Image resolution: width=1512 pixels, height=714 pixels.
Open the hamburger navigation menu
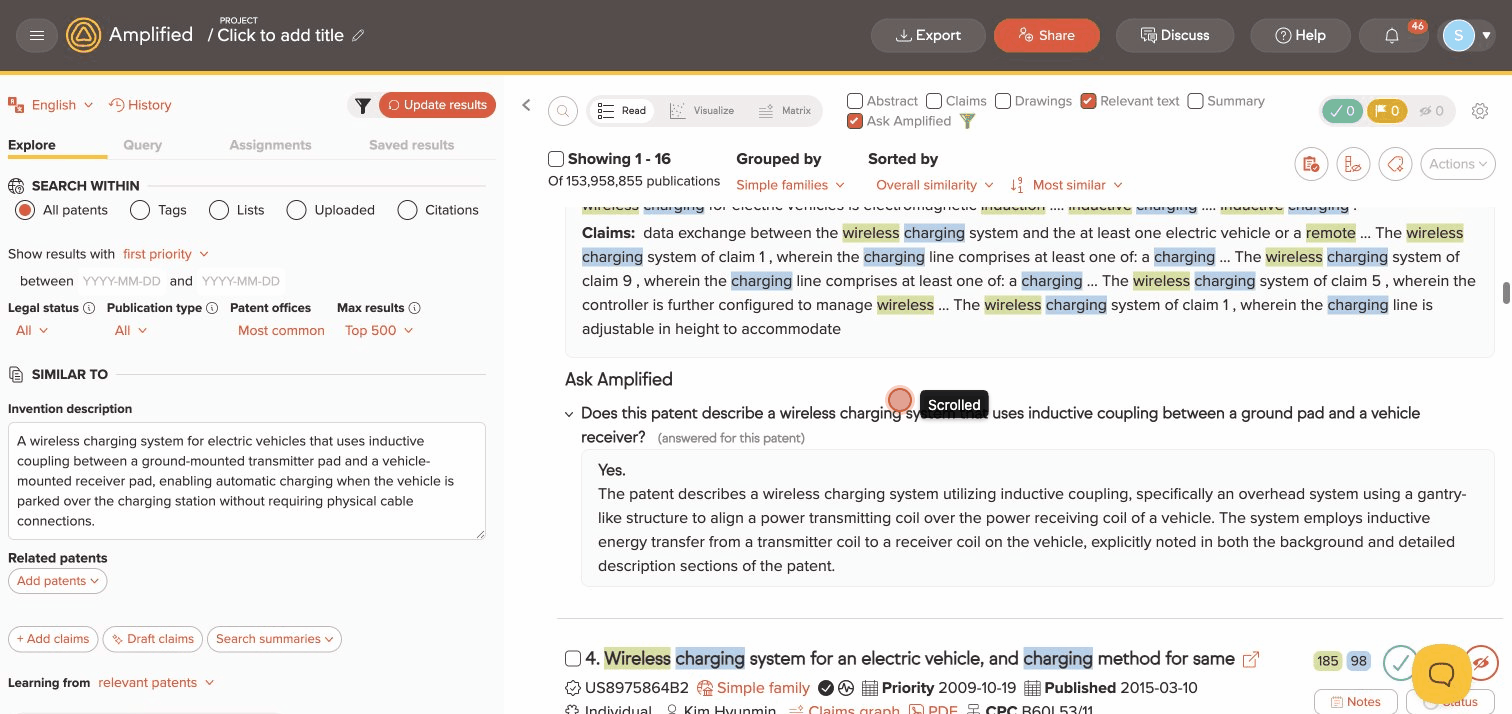(x=37, y=35)
